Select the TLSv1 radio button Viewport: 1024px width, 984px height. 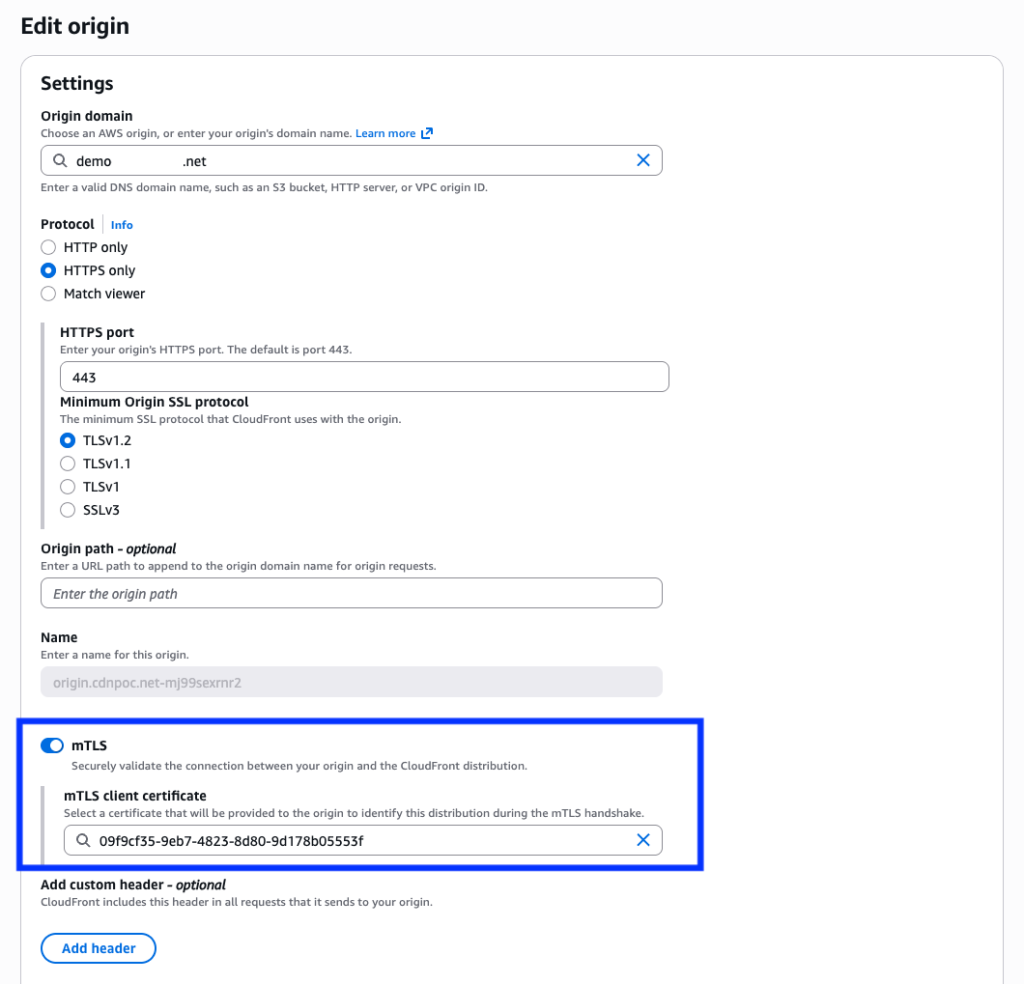pyautogui.click(x=67, y=486)
